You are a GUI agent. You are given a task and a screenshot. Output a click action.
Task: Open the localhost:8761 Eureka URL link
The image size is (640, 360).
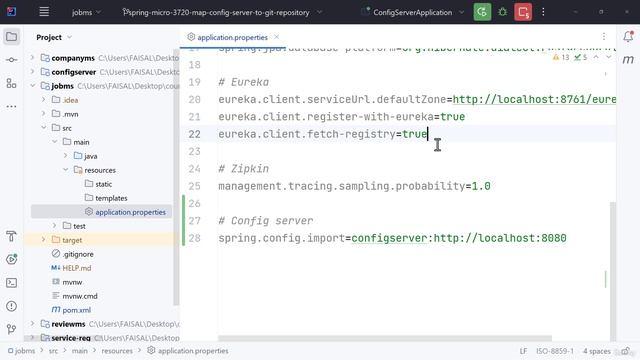tap(534, 99)
